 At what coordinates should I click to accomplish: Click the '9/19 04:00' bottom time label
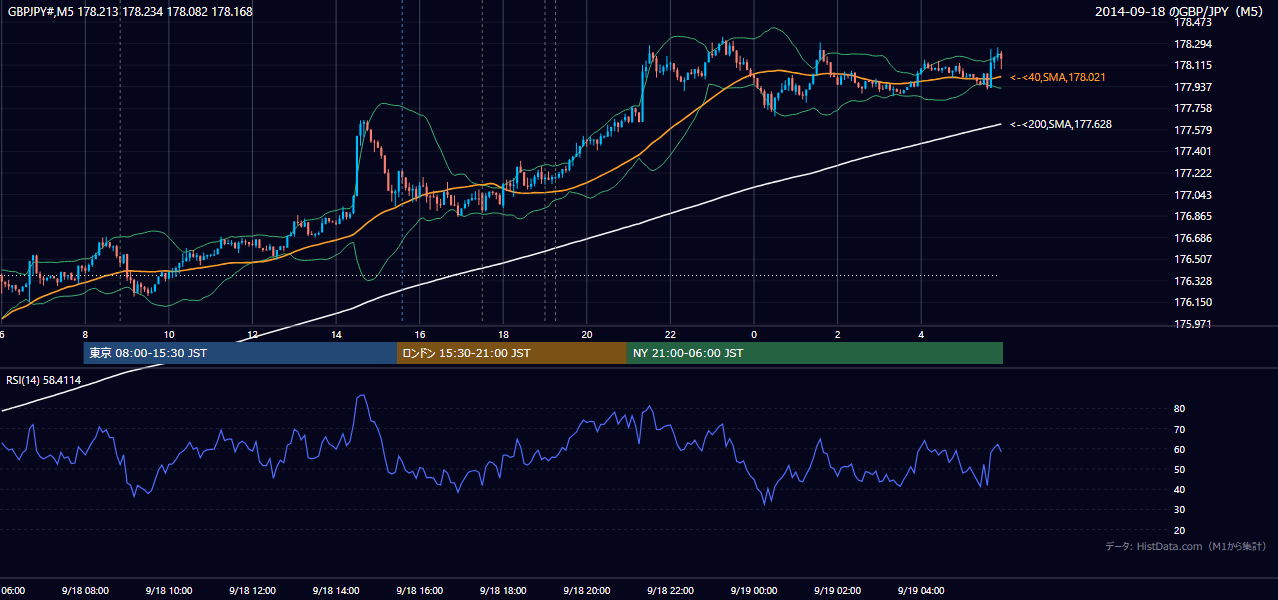pos(921,590)
